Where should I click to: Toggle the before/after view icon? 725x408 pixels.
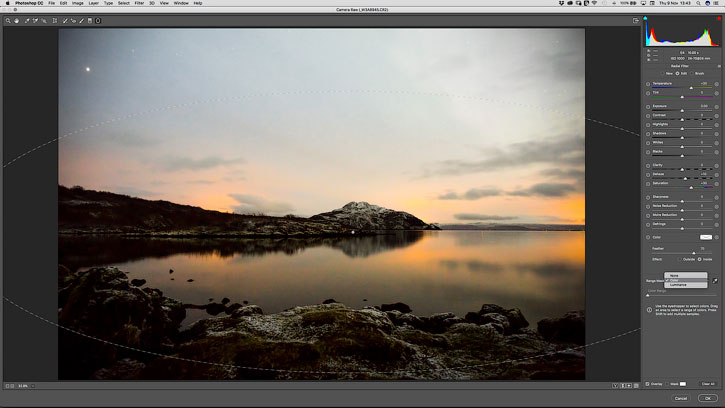click(615, 385)
